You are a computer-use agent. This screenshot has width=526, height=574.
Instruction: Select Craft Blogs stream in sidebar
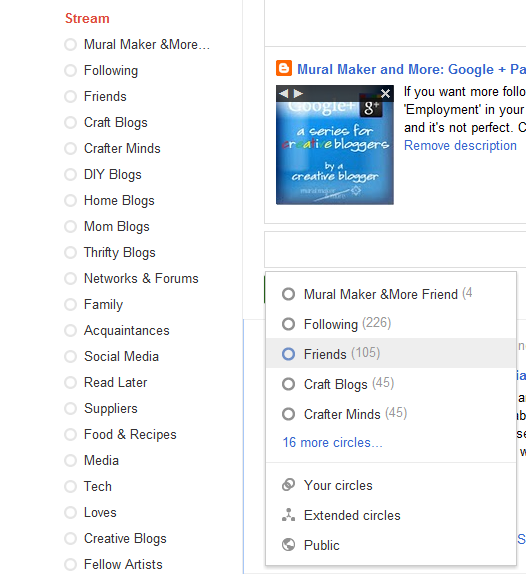coord(106,122)
